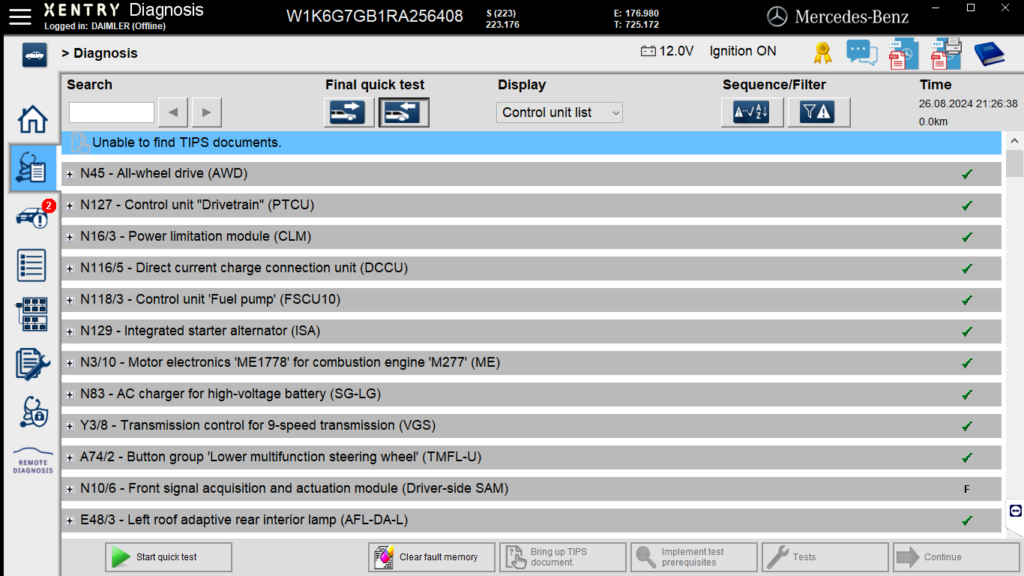The height and width of the screenshot is (576, 1024).
Task: Toggle the alphabetical Sequence sort button
Action: 751,113
